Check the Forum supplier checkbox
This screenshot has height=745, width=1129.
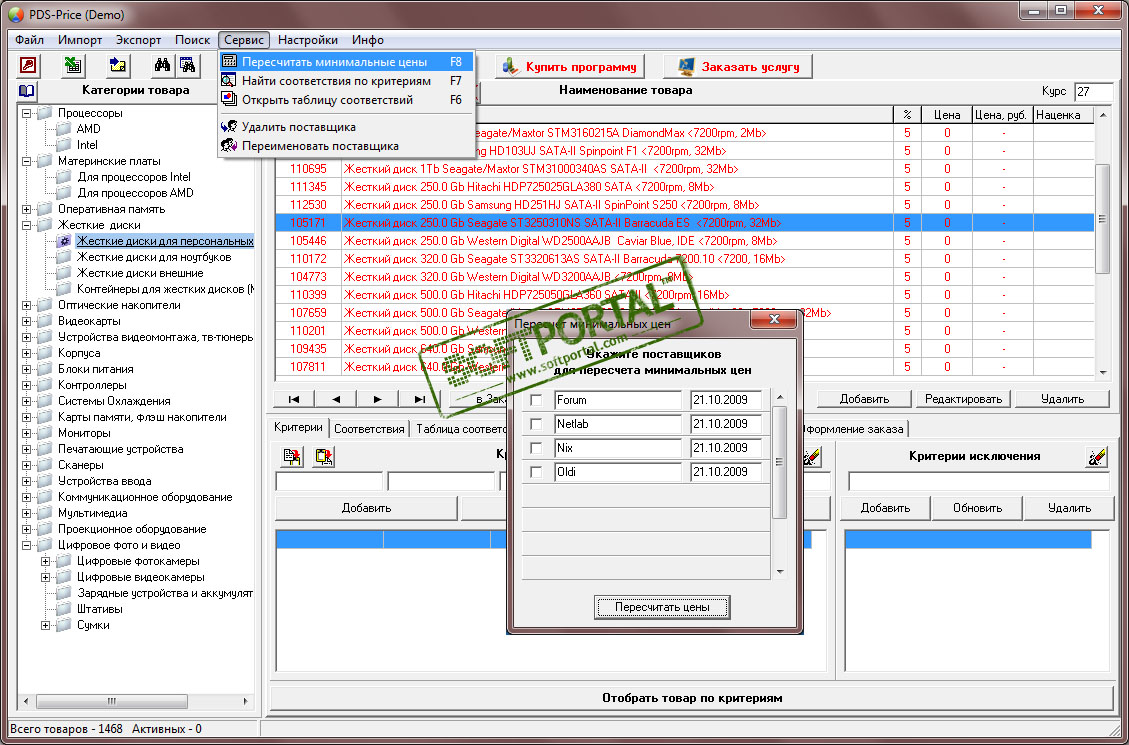click(x=536, y=400)
